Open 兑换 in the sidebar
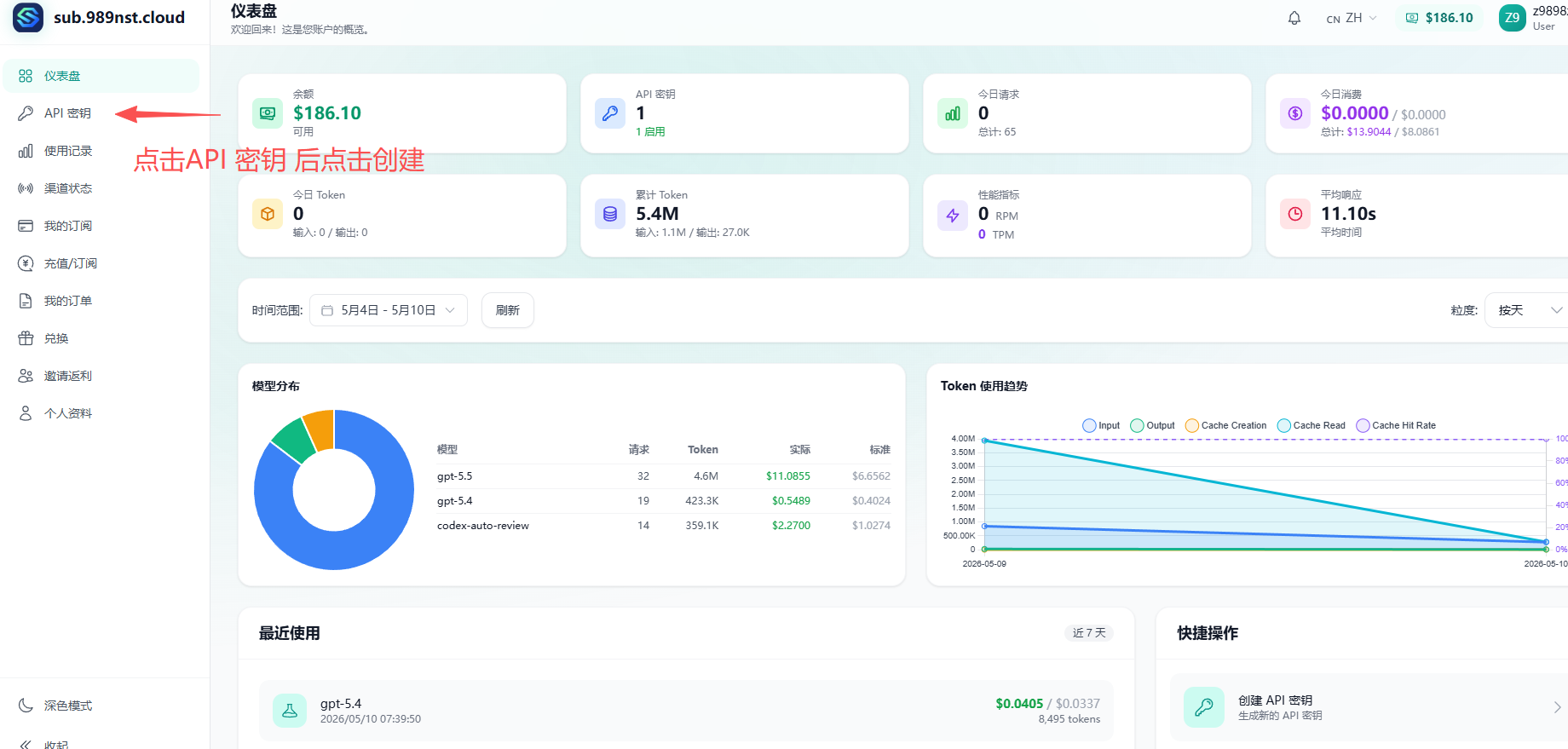1568x749 pixels. [x=101, y=338]
